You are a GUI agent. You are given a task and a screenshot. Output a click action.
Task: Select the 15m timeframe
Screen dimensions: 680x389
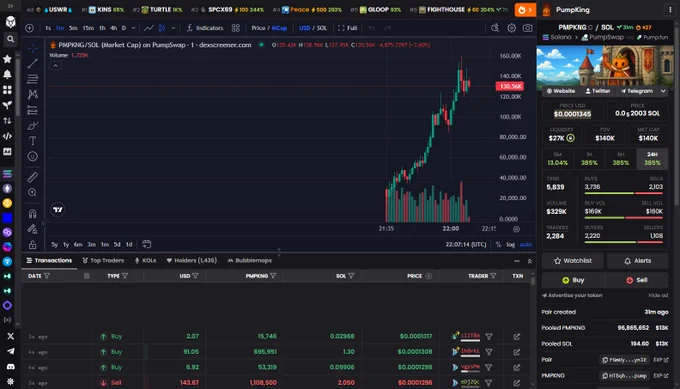(88, 28)
